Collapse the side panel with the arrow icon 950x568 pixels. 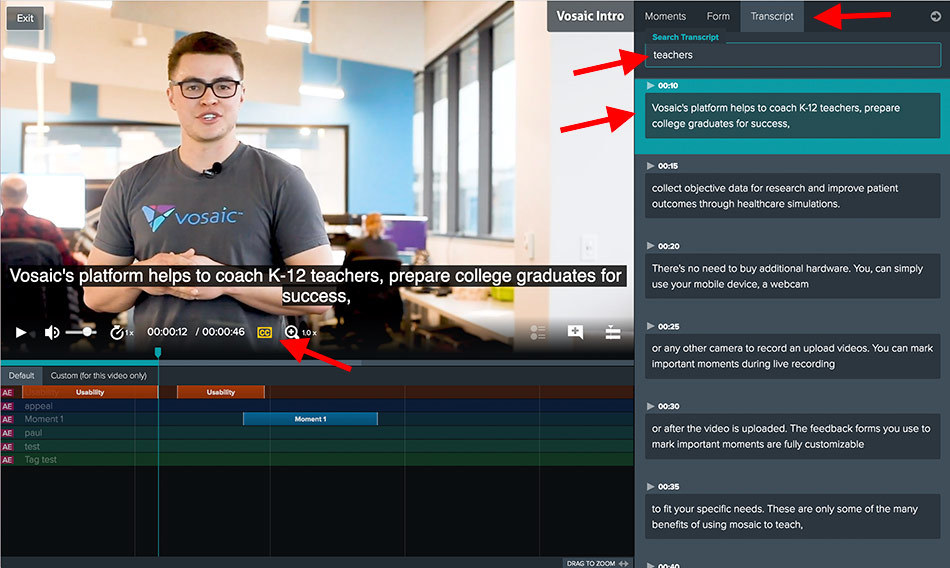pos(935,16)
